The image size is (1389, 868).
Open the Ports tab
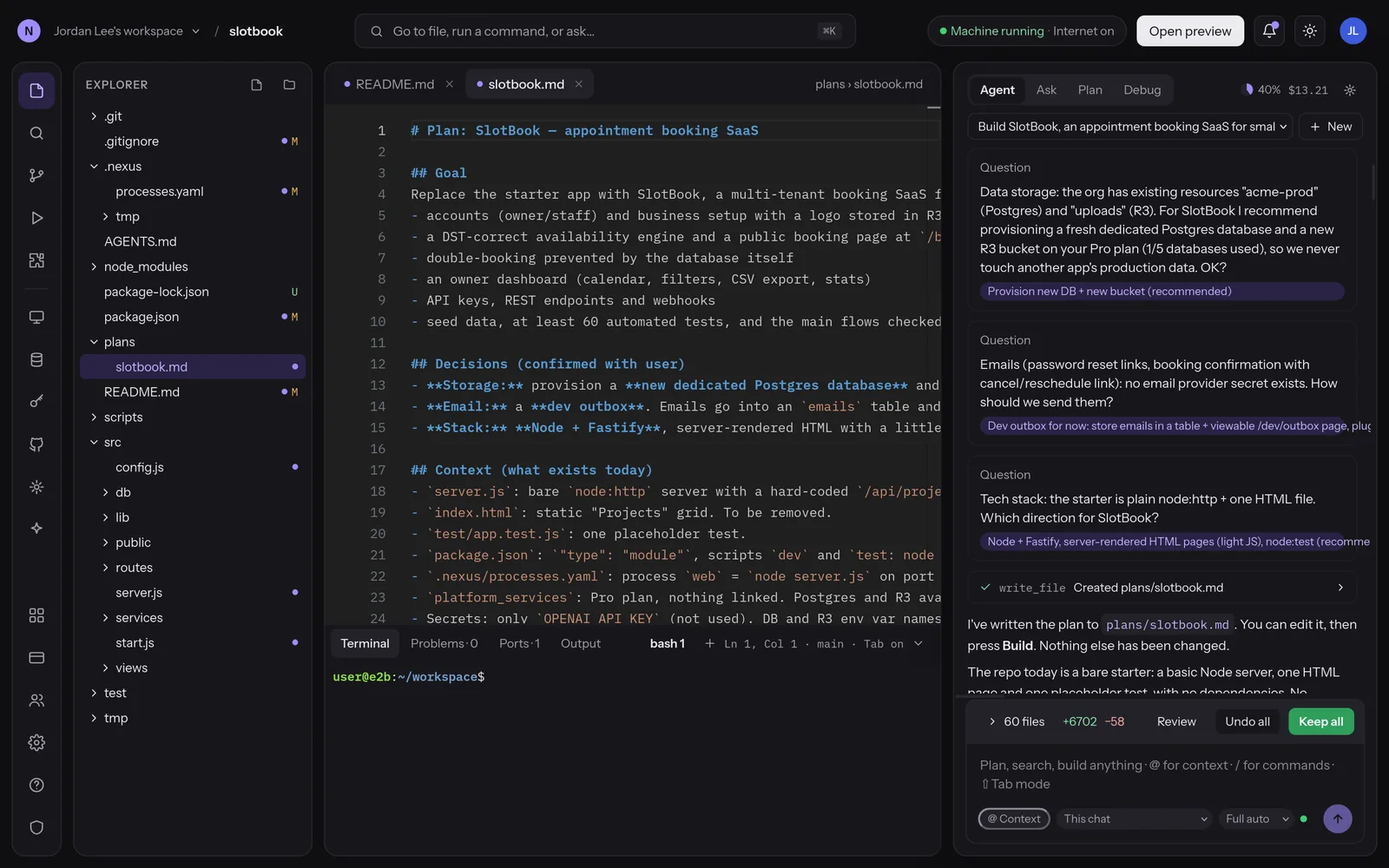519,643
